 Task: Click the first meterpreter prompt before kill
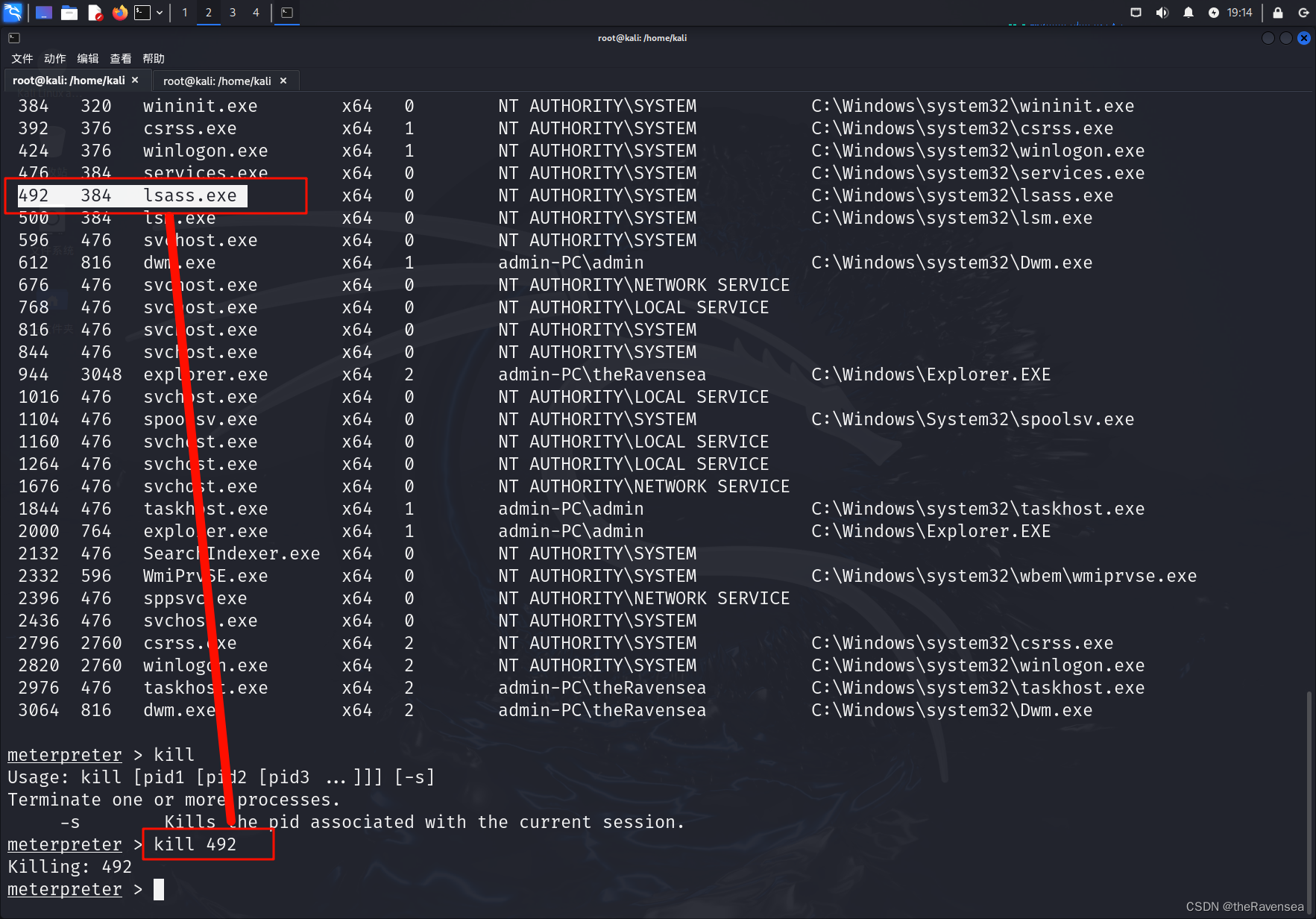[65, 755]
